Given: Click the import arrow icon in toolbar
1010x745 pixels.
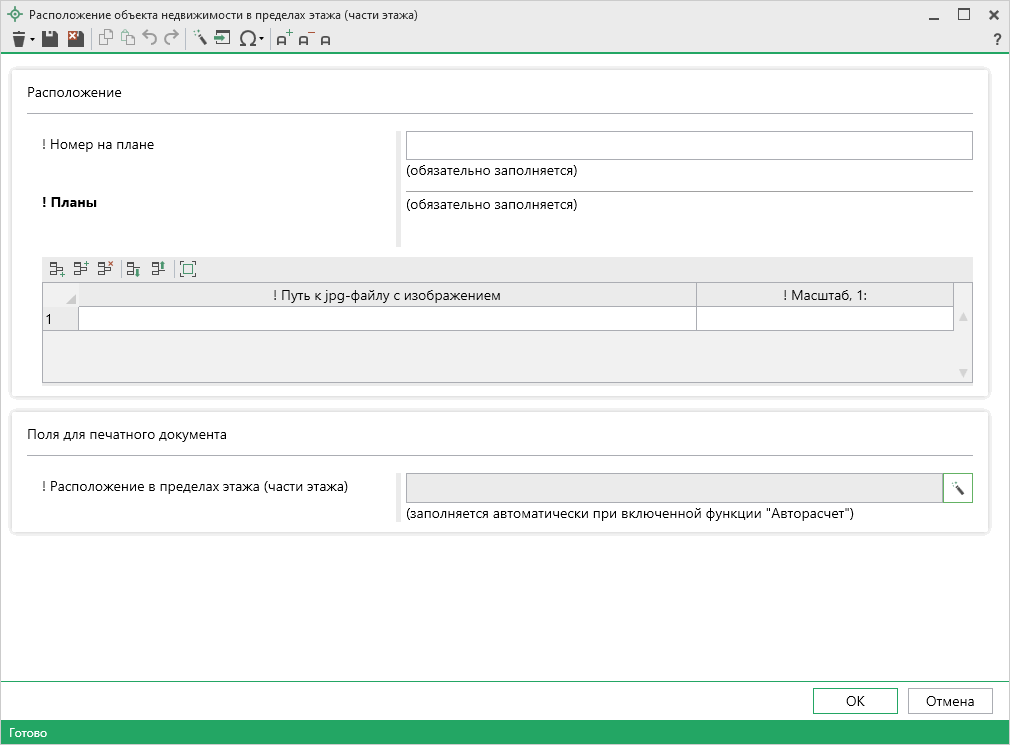Looking at the screenshot, I should click(222, 39).
